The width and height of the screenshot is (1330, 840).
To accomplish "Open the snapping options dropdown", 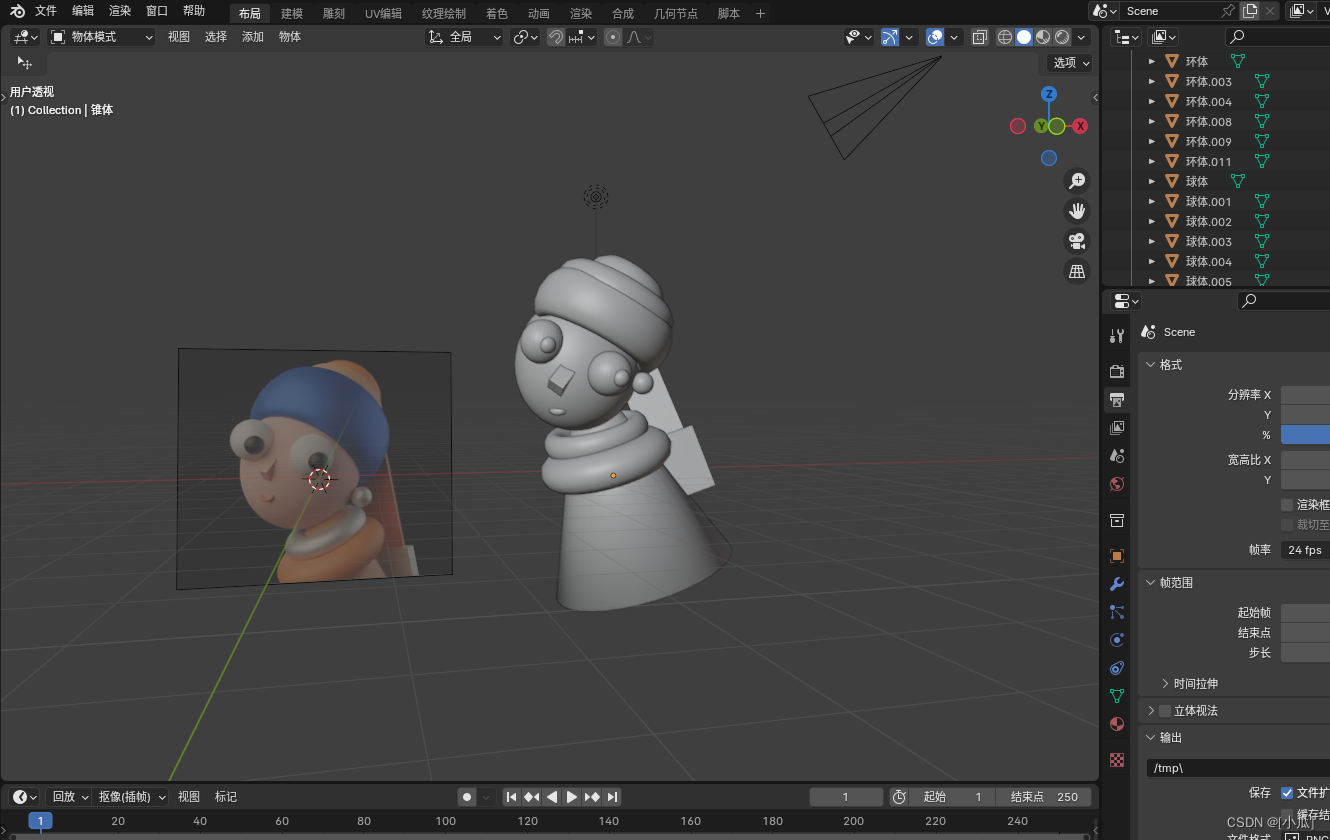I will pos(583,37).
